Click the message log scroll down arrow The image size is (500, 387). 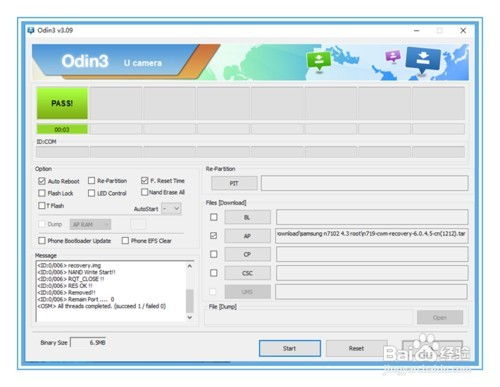point(190,317)
